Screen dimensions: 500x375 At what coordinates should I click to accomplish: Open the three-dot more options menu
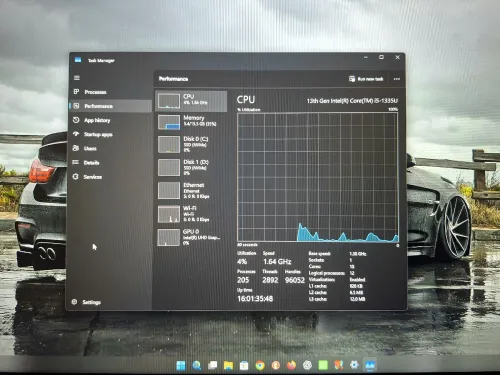[x=397, y=79]
